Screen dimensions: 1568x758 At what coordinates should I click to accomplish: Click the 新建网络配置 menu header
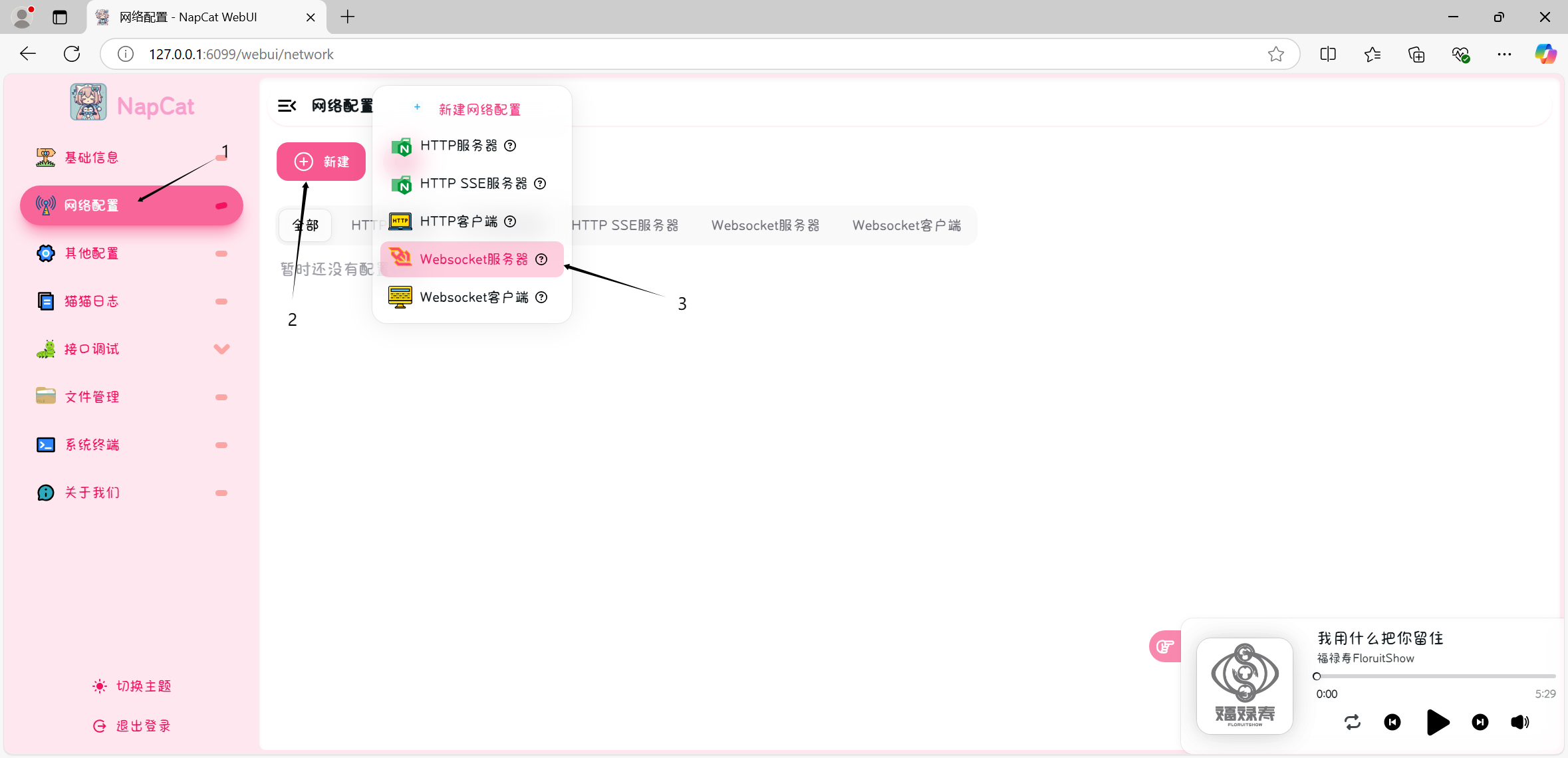click(479, 110)
